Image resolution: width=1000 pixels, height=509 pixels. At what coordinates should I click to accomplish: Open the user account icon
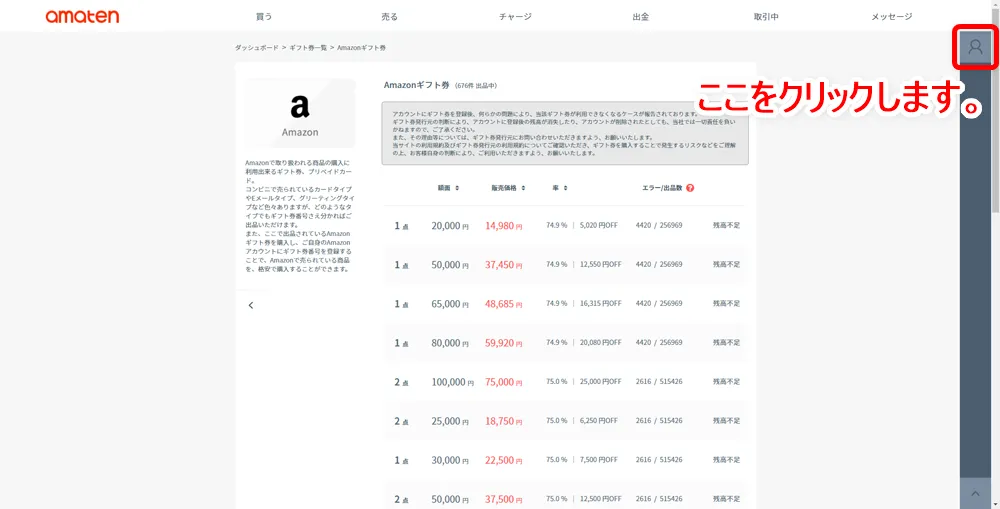click(x=974, y=47)
